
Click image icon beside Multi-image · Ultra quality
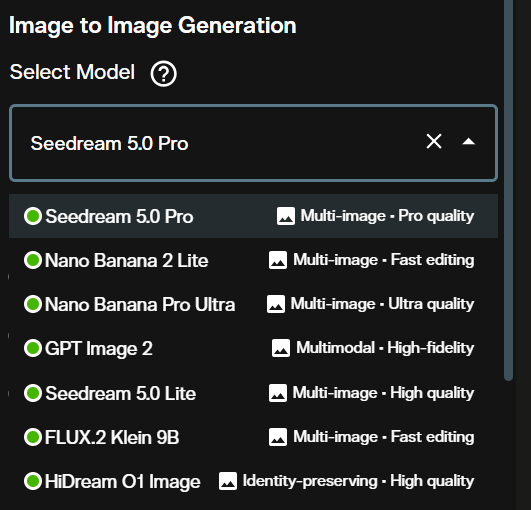tap(276, 304)
